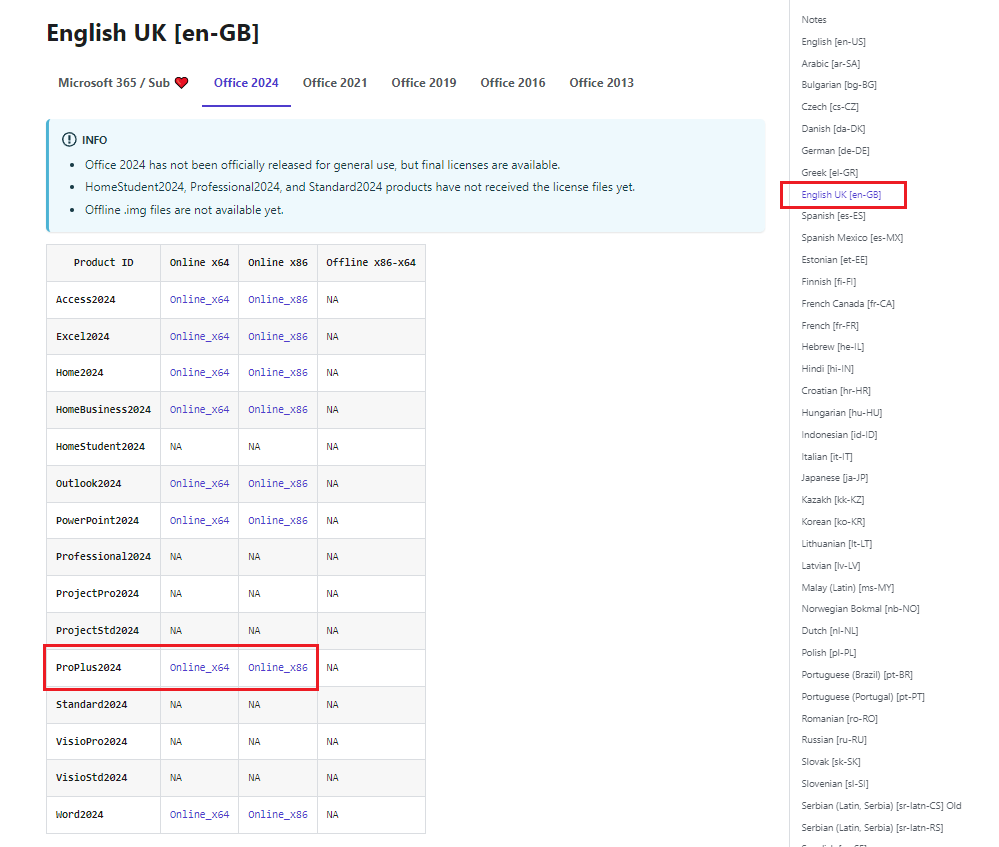Screen dimensions: 999x847
Task: Go to English [en-US] section
Action: (833, 41)
